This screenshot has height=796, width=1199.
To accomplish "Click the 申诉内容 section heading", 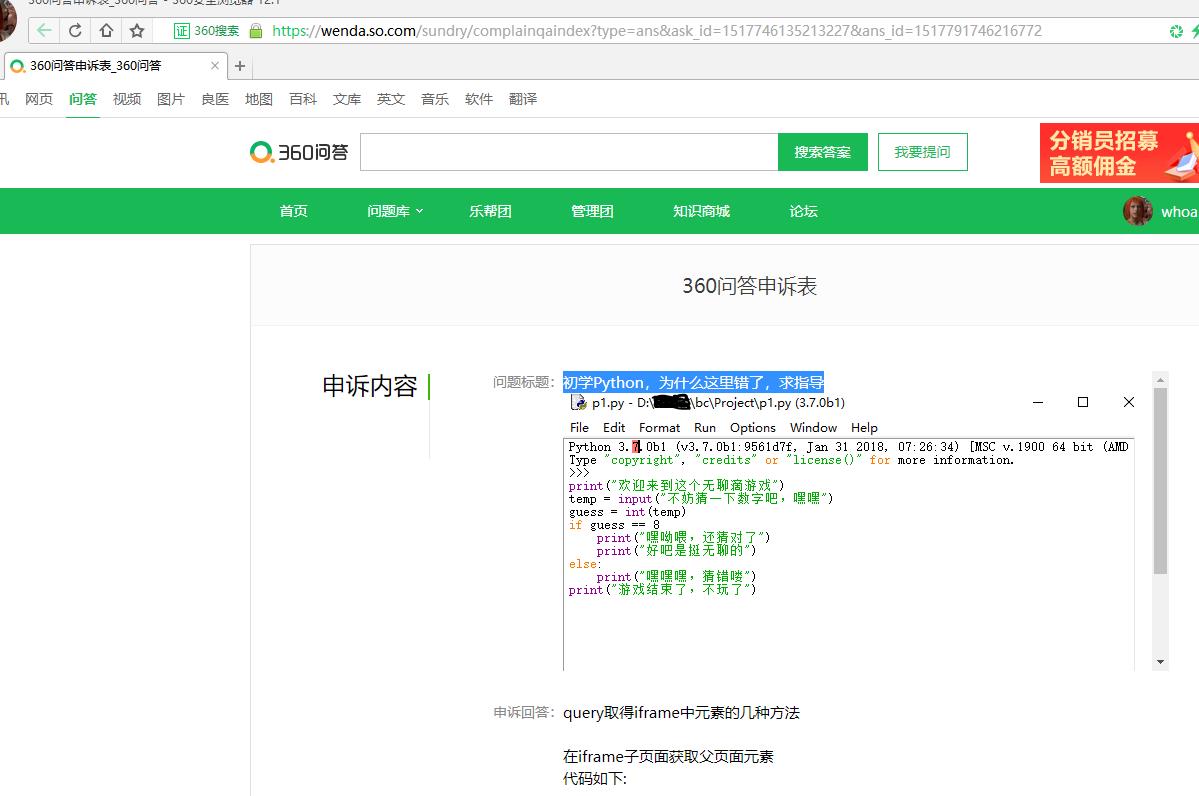I will [x=370, y=386].
